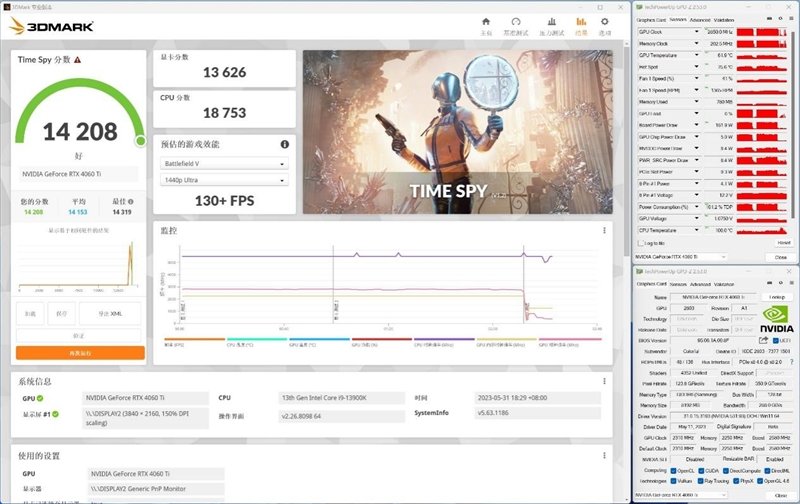Click the screenshot camera icon in GPU-Z Sensors window
The height and width of the screenshot is (504, 800).
coord(769,19)
